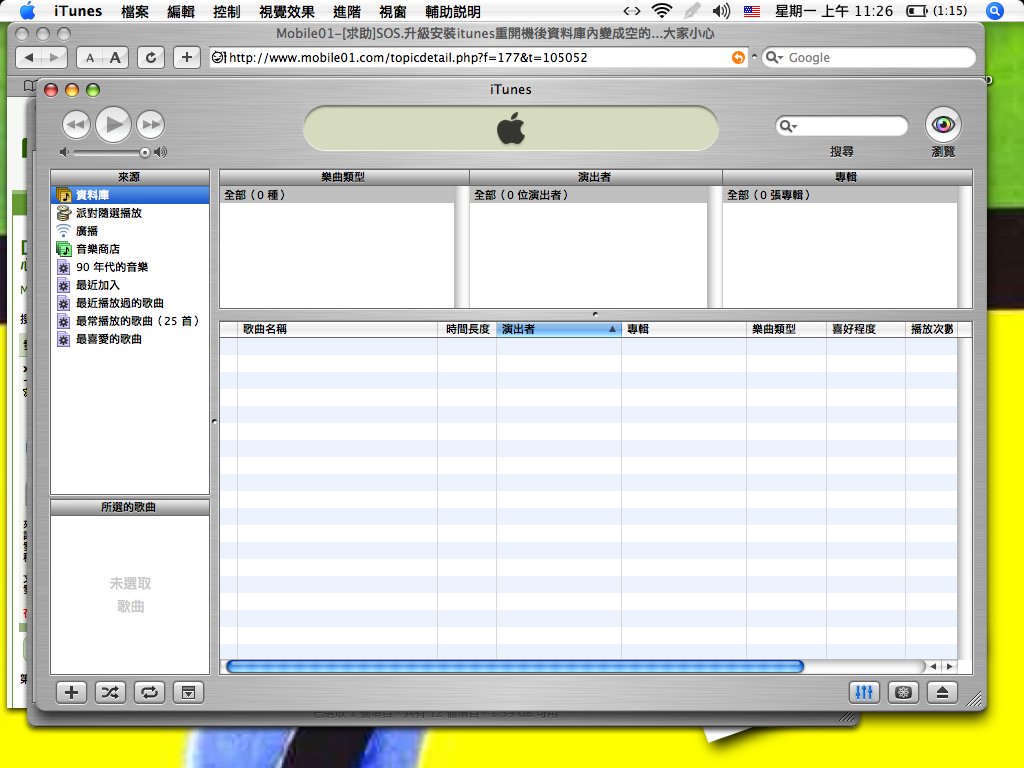This screenshot has height=768, width=1024.
Task: Click the system volume icon in menu bar
Action: [x=721, y=10]
